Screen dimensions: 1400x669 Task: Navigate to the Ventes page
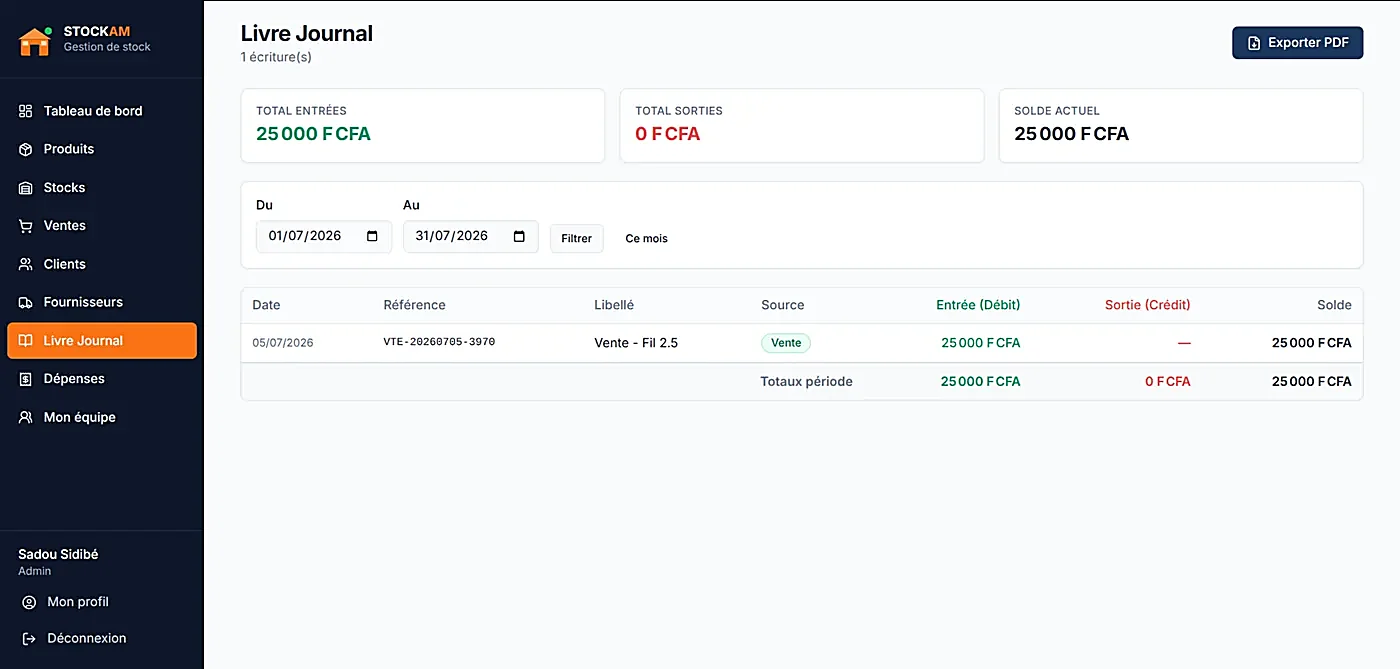coord(102,226)
